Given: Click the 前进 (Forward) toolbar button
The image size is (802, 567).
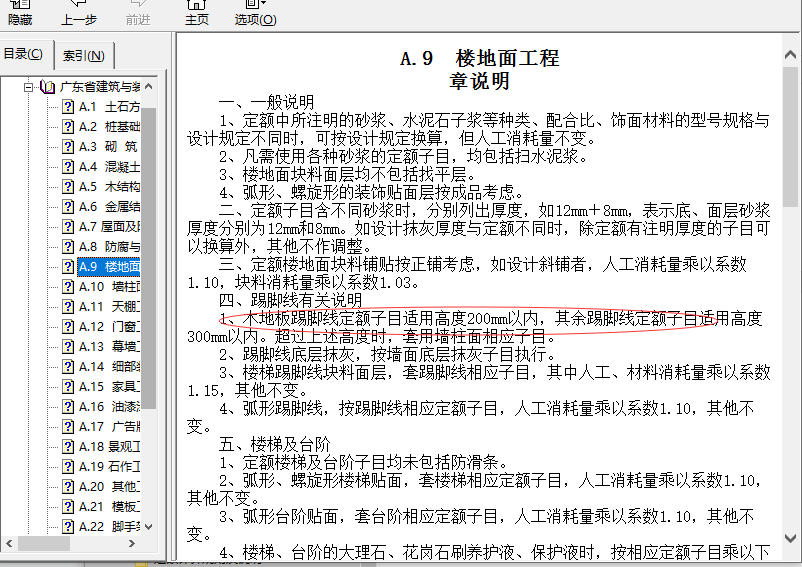Looking at the screenshot, I should [x=138, y=13].
